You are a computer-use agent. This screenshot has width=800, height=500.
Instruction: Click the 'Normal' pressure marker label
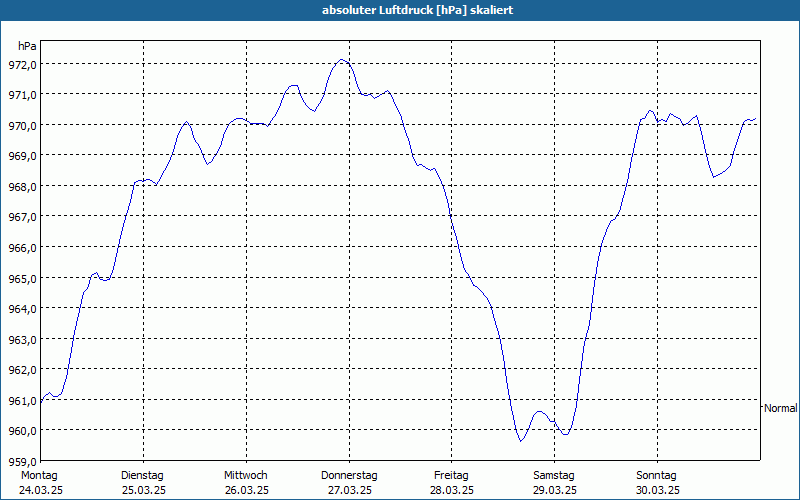(x=781, y=408)
